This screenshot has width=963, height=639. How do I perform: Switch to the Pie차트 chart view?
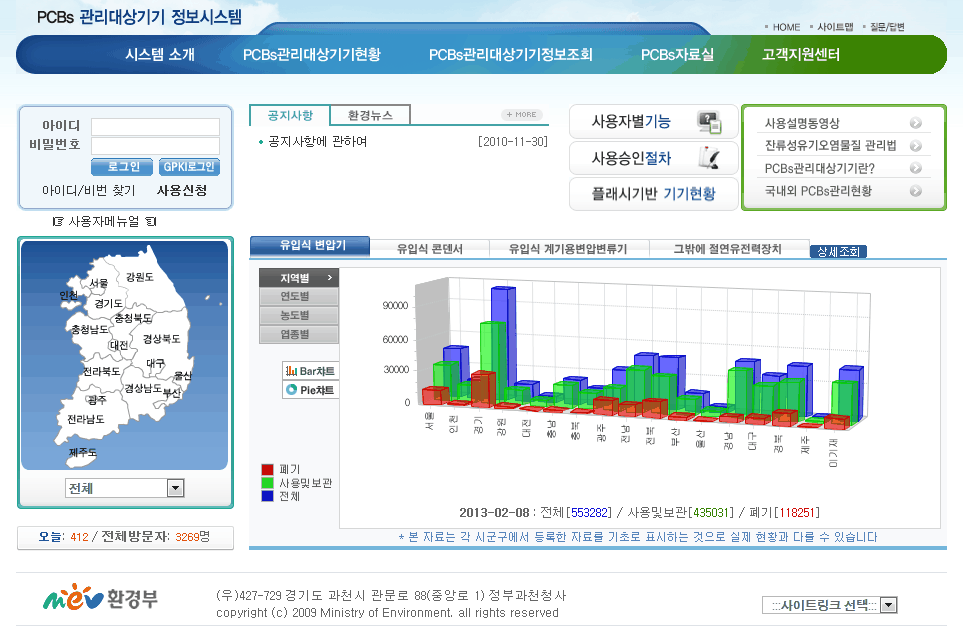(x=310, y=390)
